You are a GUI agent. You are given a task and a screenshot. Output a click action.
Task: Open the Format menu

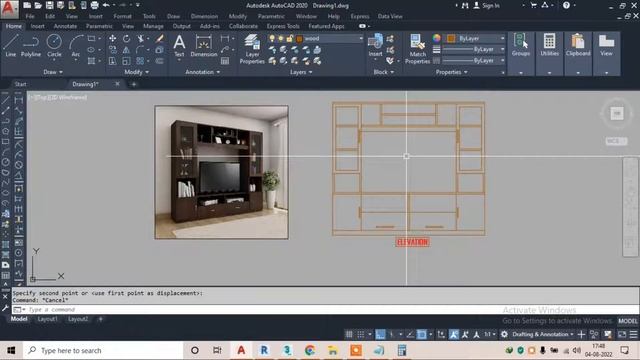[x=122, y=16]
